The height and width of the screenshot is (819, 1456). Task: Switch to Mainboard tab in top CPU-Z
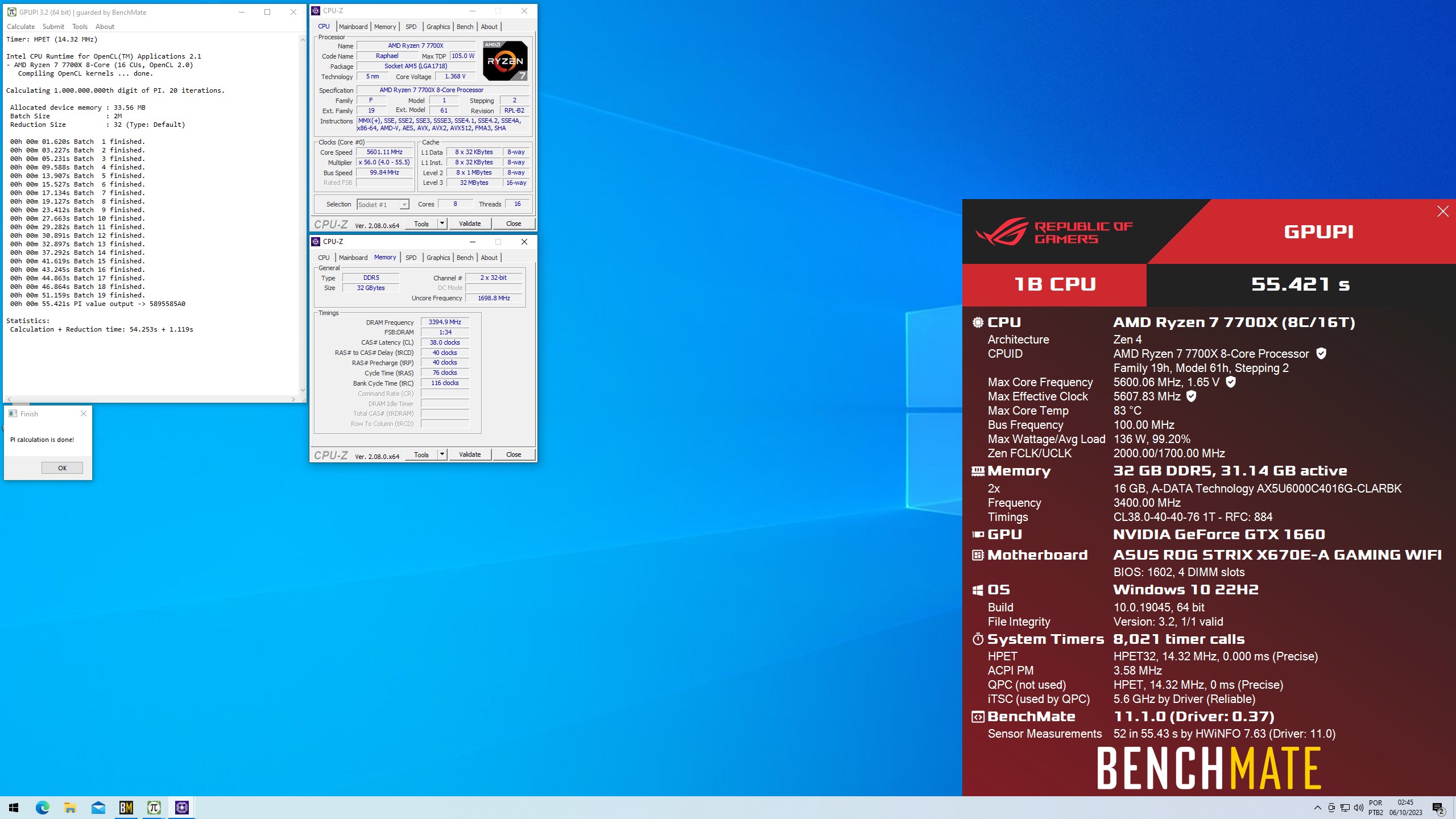(353, 27)
